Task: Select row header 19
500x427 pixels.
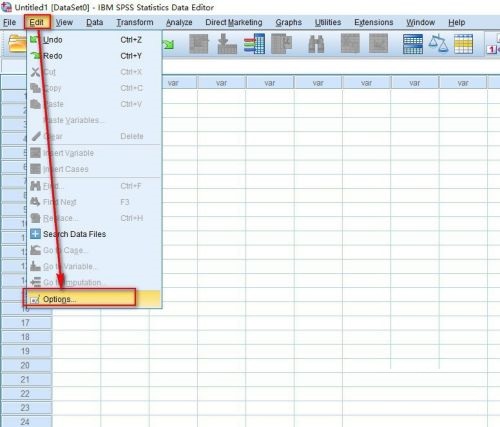Action: point(26,351)
